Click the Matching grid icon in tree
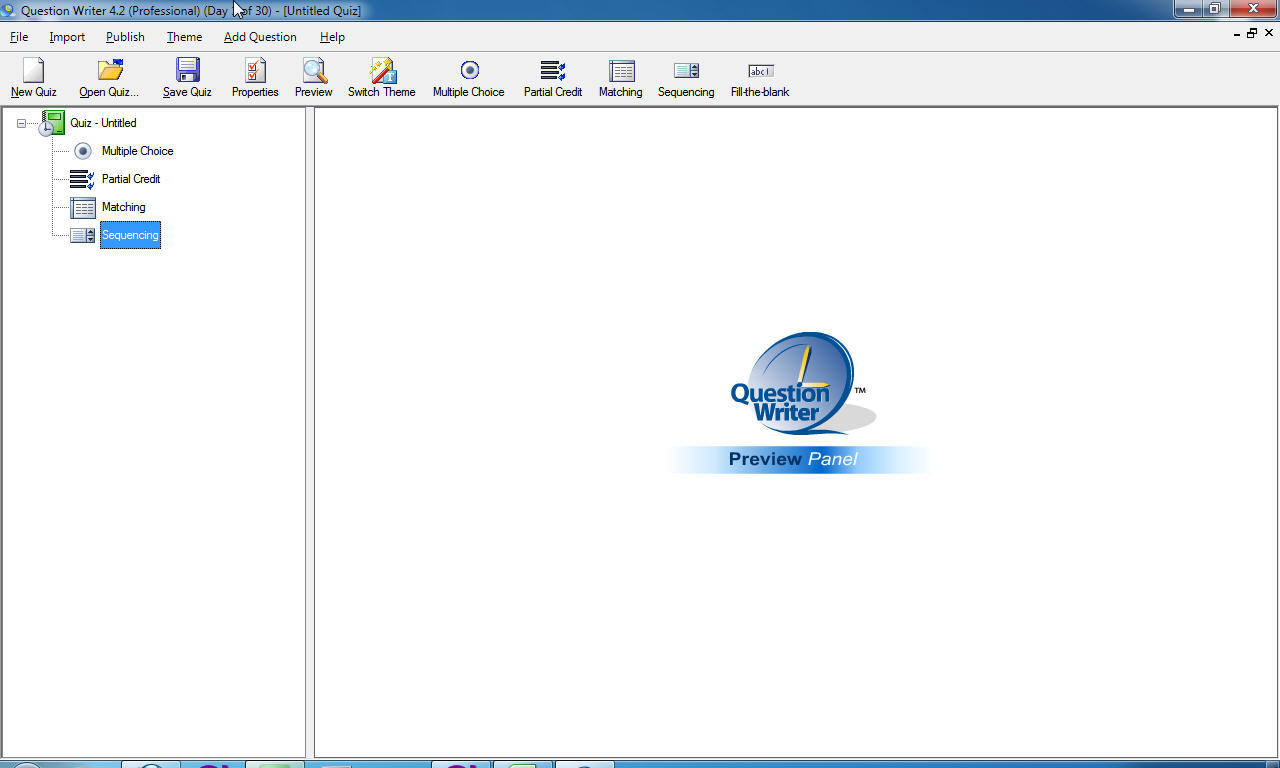Viewport: 1280px width, 768px height. [83, 207]
